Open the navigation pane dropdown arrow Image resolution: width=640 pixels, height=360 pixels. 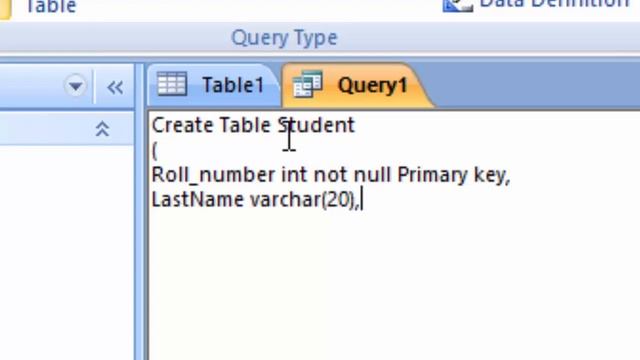(x=75, y=86)
